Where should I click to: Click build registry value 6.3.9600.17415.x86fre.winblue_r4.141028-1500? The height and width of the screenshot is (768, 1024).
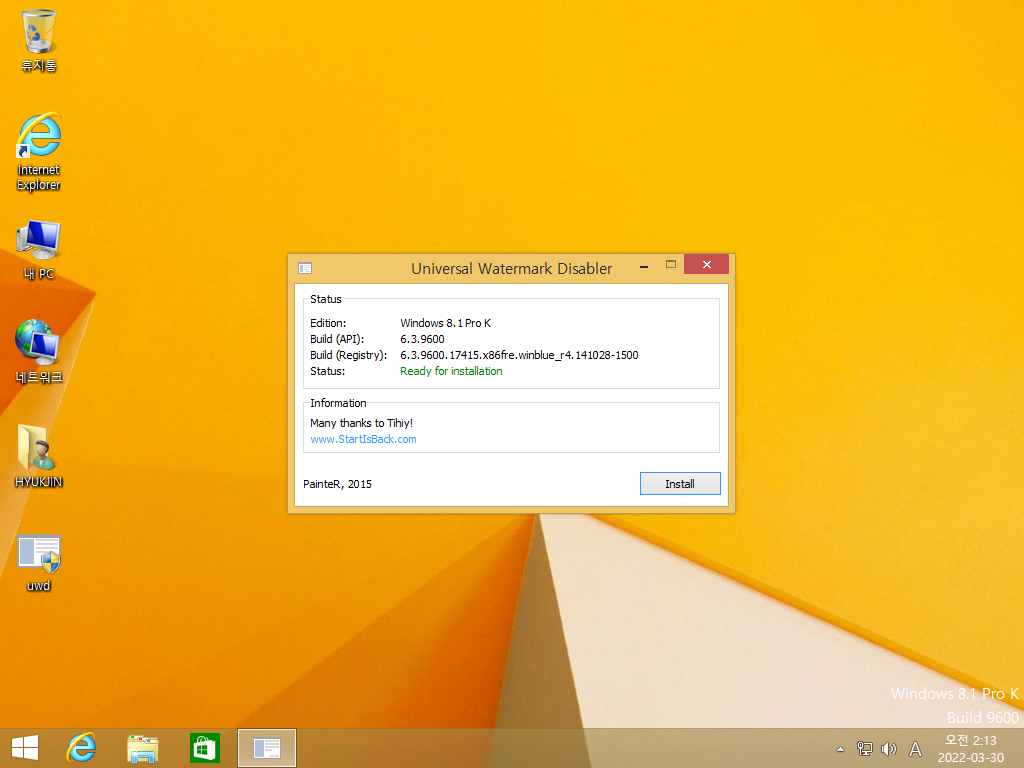(x=519, y=355)
